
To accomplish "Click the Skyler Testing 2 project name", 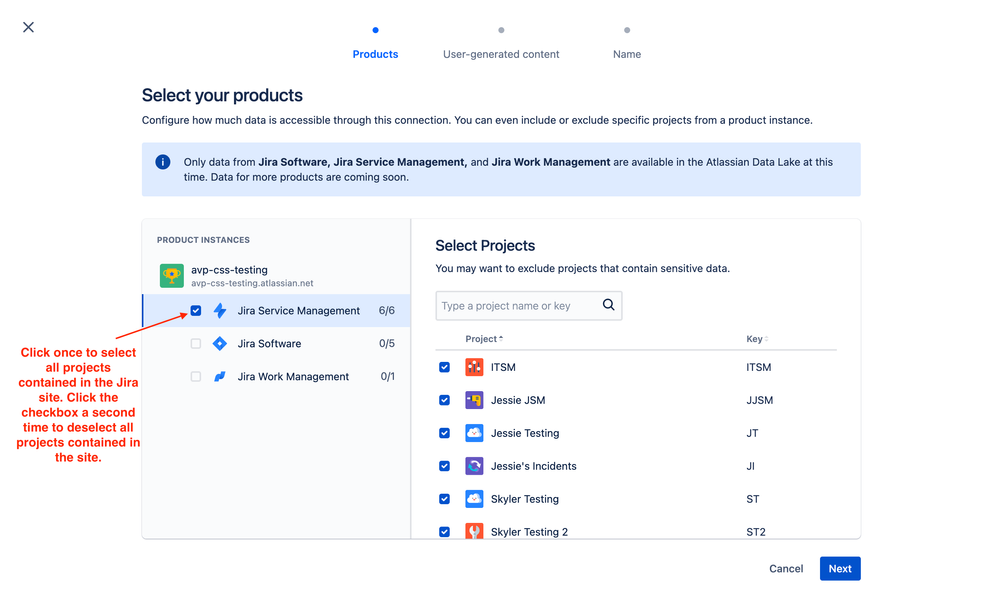I will click(529, 532).
